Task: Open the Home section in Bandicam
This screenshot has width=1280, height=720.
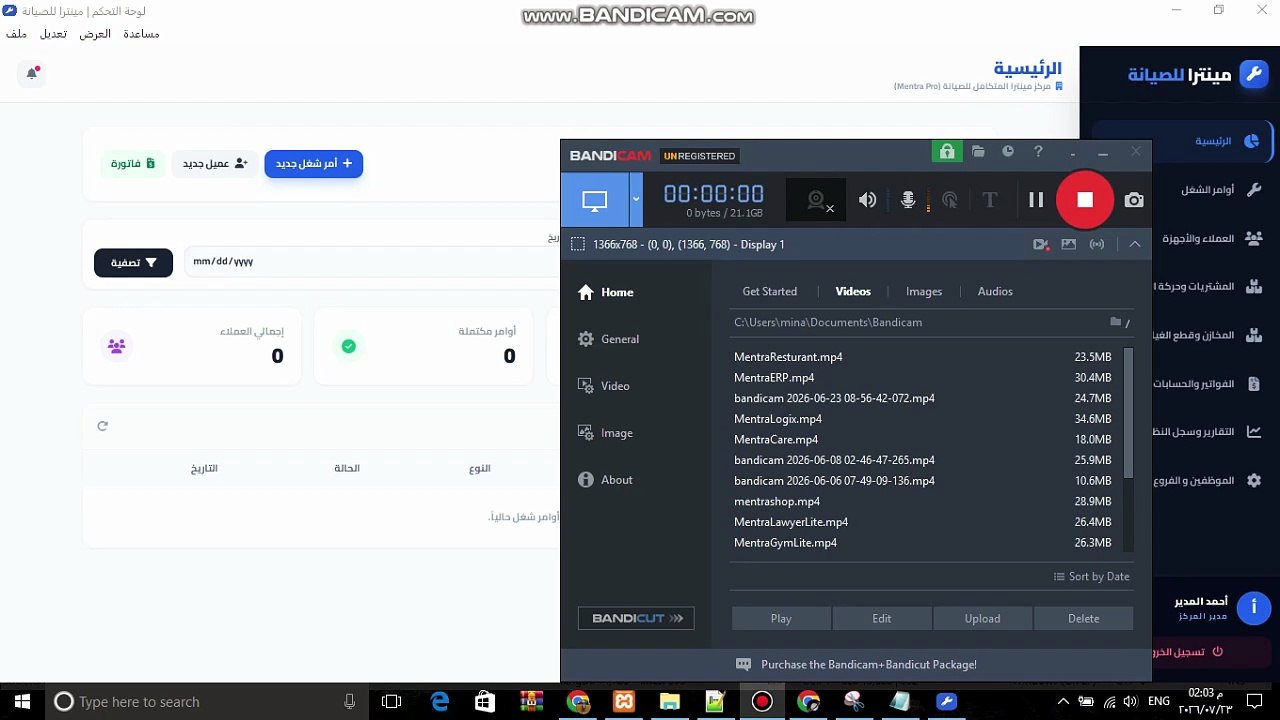Action: [606, 292]
